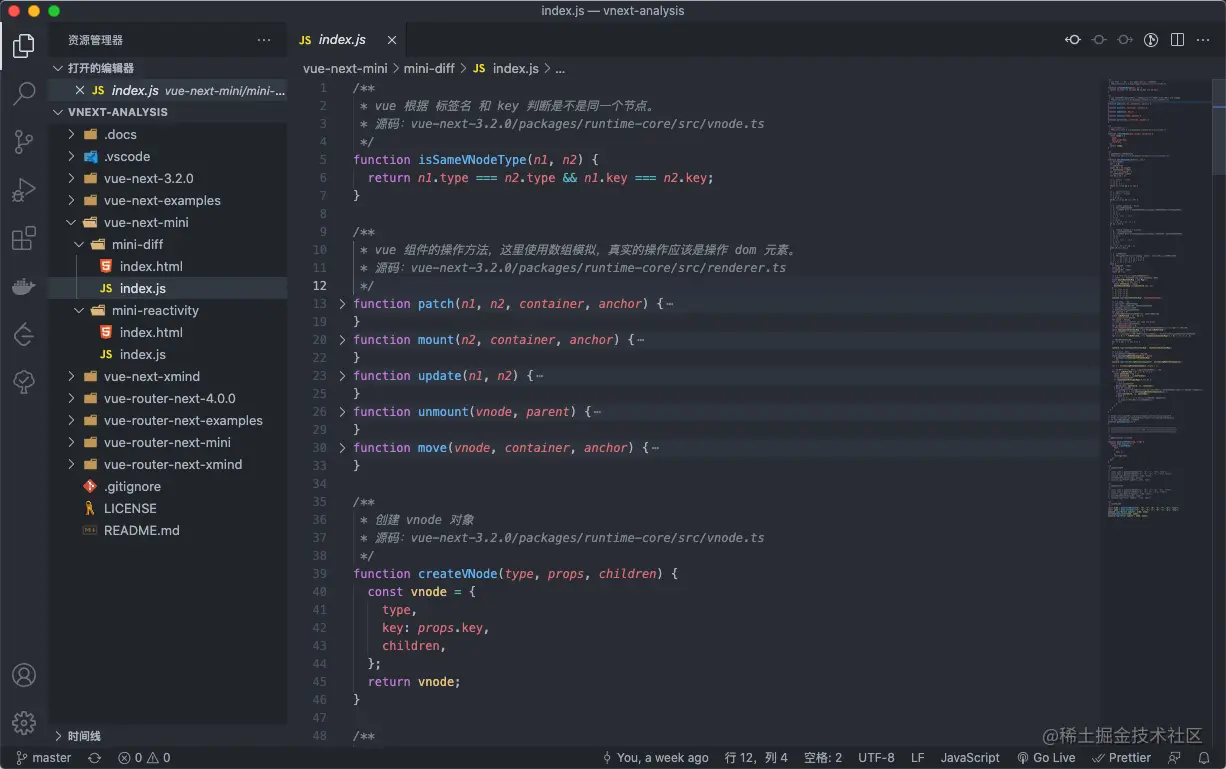Close the index.js editor tab
Screen dimensions: 1226x769
392,40
